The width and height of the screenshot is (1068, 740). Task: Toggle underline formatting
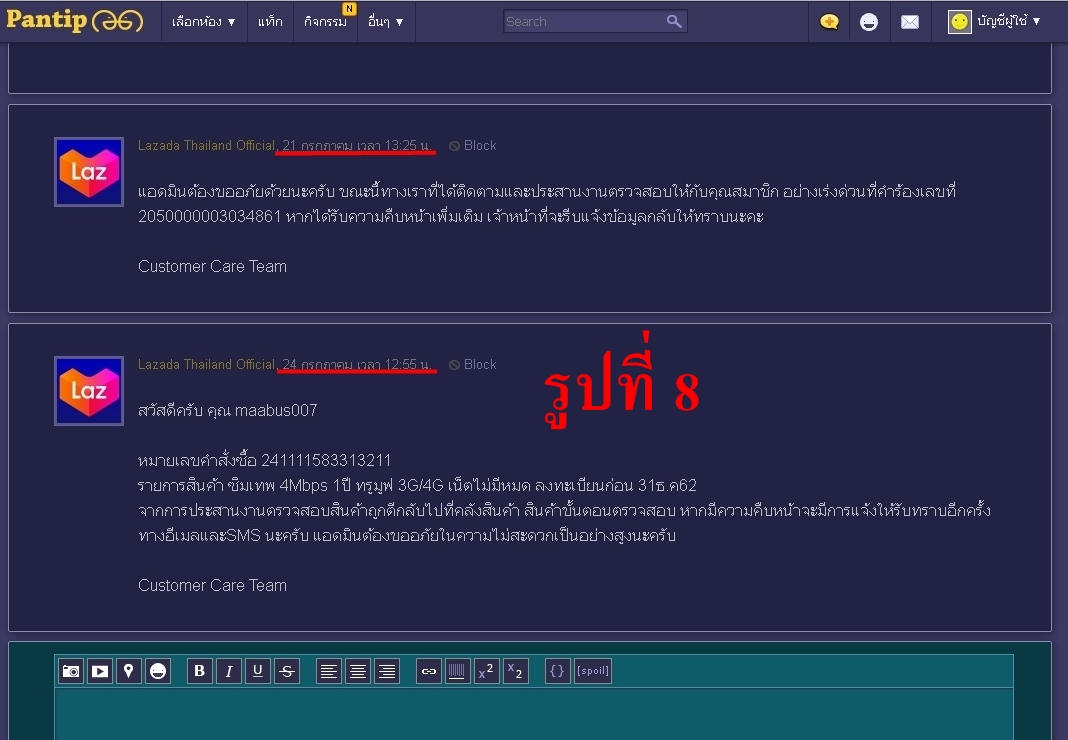point(257,671)
